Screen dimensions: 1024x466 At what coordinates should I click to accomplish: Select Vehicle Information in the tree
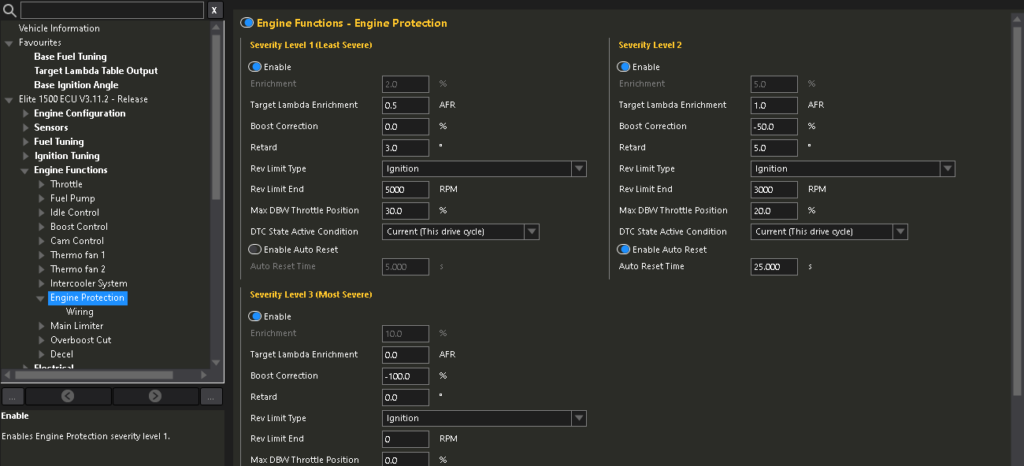(59, 28)
